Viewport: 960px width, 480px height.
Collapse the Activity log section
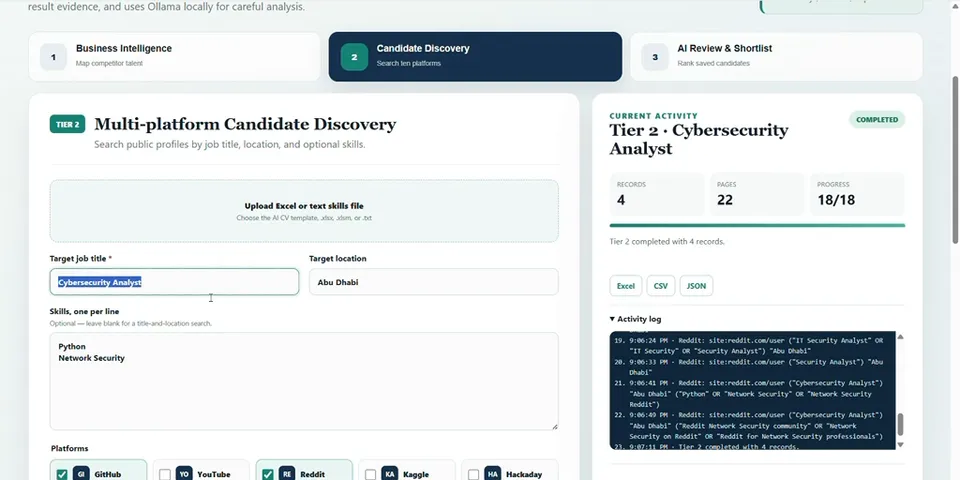[x=636, y=319]
